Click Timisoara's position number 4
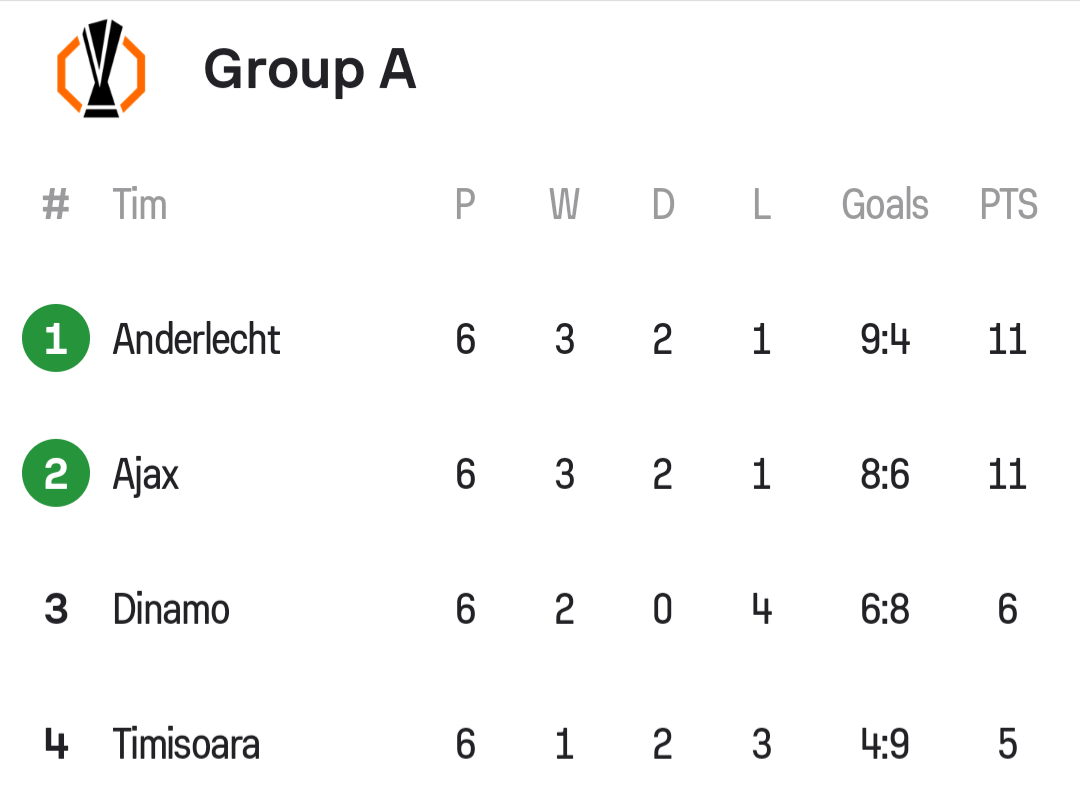Screen dimensions: 1080x794 tap(56, 744)
